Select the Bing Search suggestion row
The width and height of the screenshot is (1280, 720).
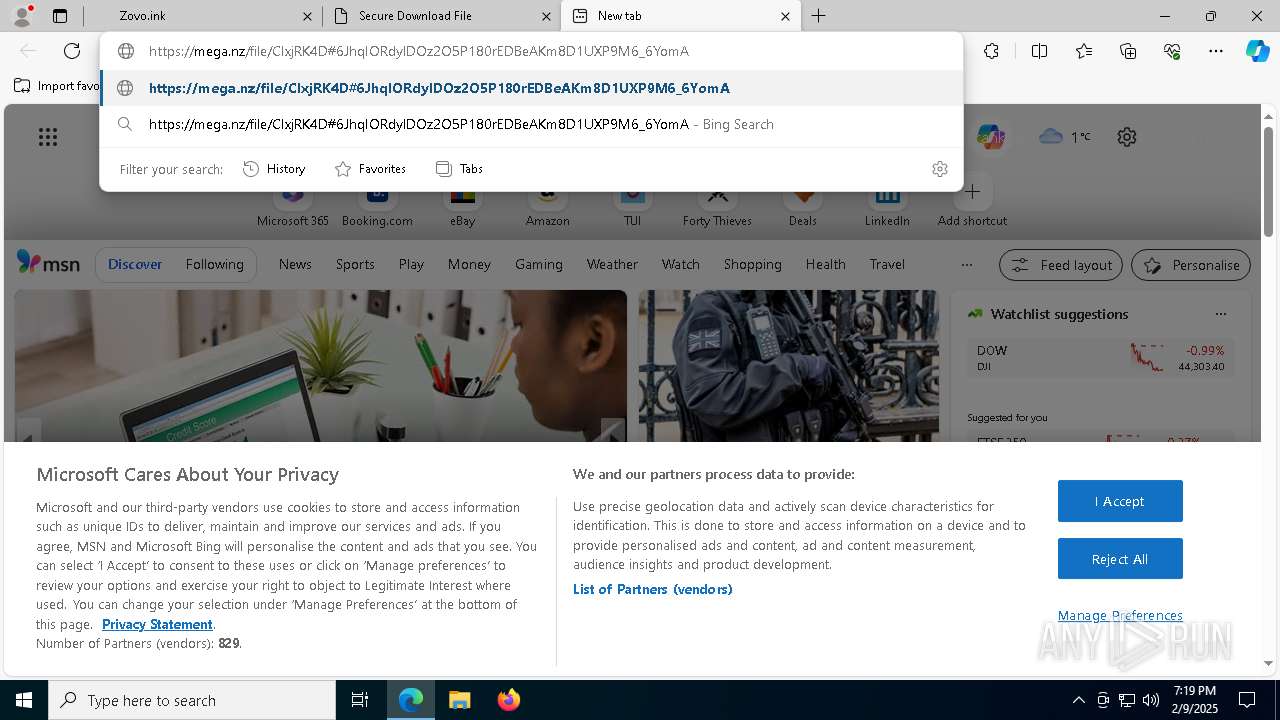(531, 124)
